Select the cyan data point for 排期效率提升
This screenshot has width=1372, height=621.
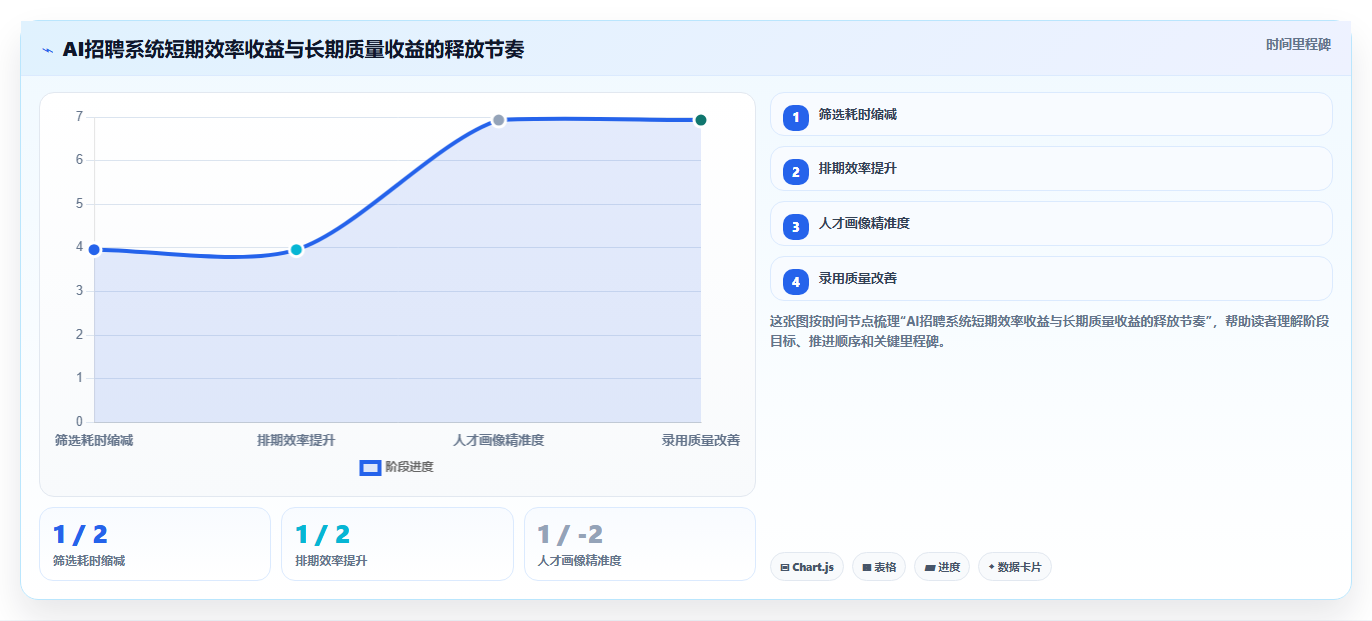(296, 249)
